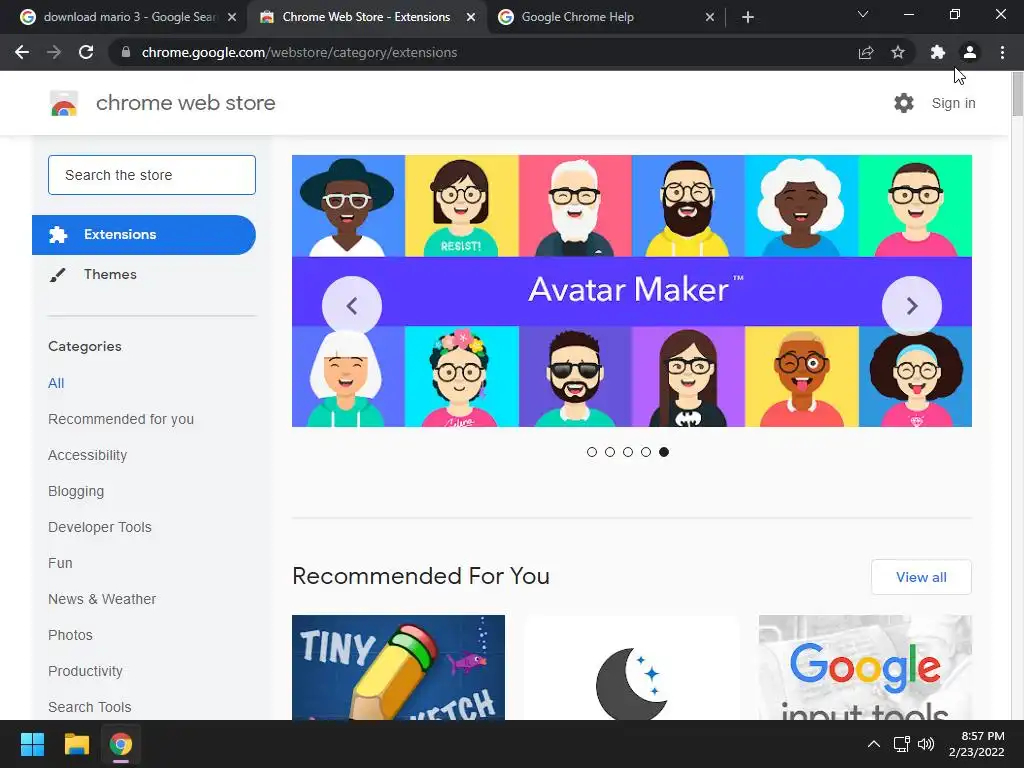
Task: Show hidden icons in the system tray
Action: [874, 744]
